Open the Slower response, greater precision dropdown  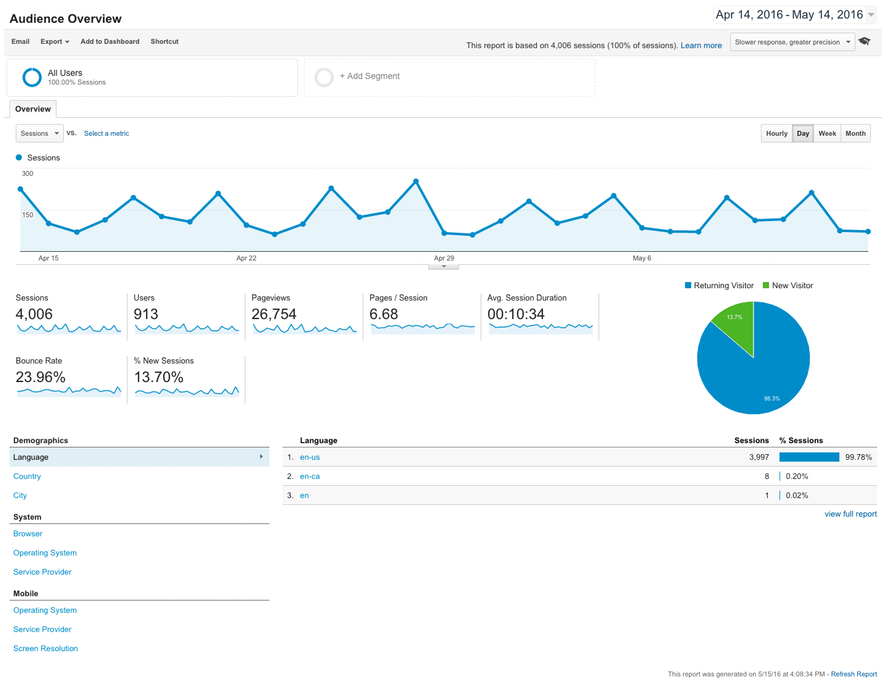[x=792, y=42]
